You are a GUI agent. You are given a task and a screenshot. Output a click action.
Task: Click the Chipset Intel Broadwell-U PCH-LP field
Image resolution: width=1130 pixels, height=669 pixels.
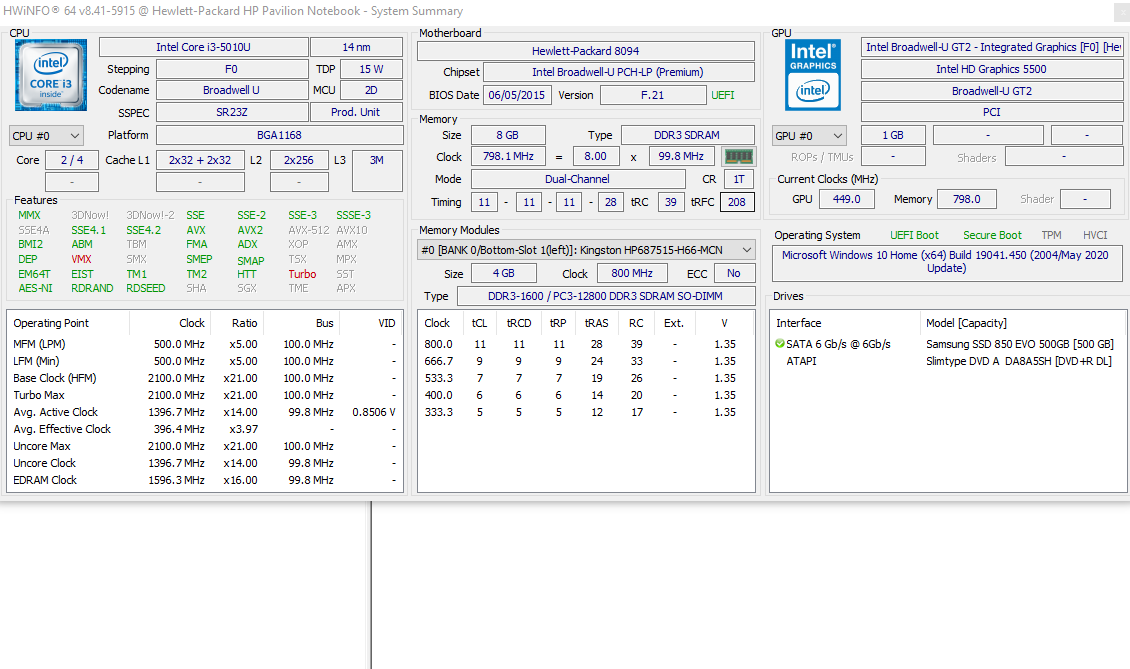point(618,72)
